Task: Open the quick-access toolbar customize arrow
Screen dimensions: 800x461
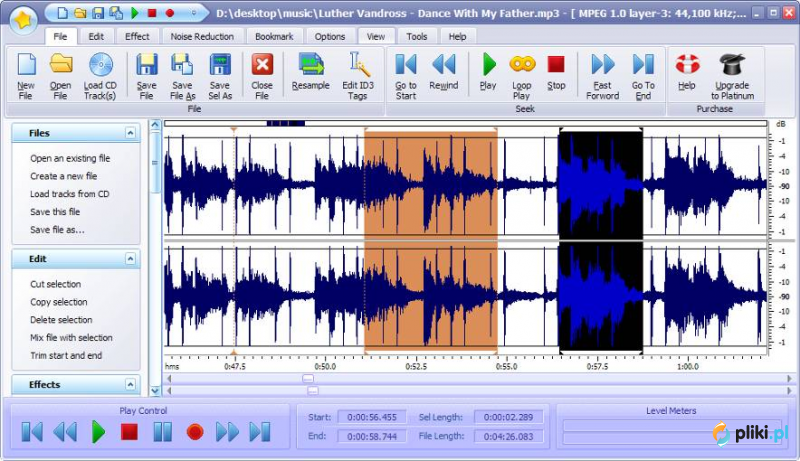Action: [x=194, y=13]
